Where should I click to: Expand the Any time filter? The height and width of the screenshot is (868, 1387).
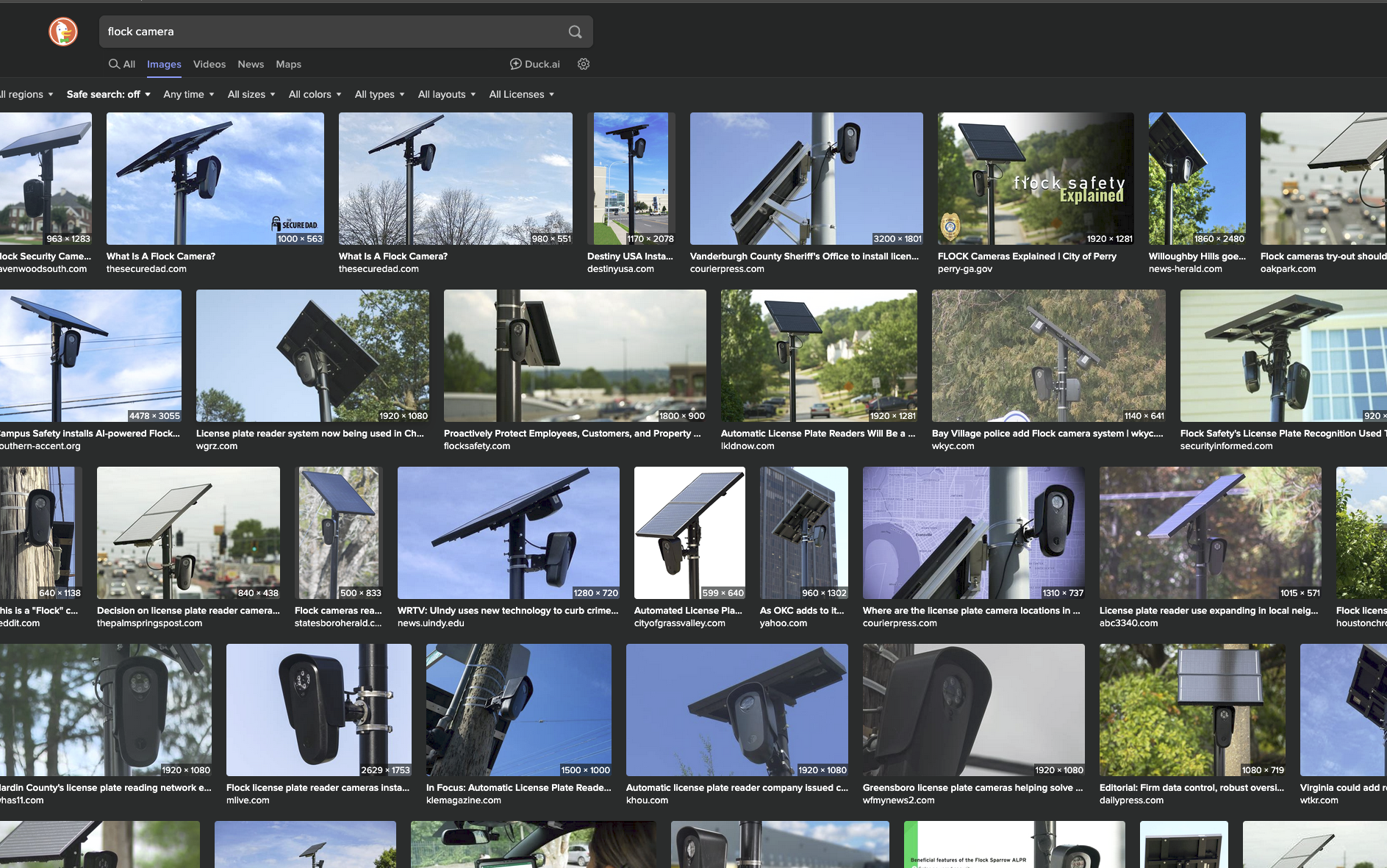[189, 94]
